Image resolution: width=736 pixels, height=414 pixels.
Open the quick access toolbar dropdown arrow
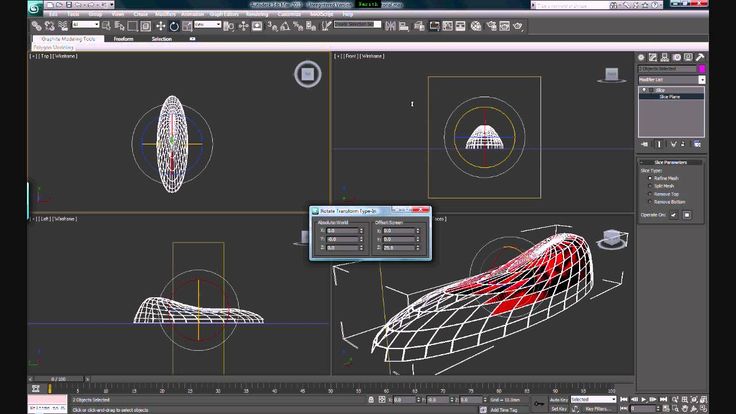click(x=112, y=5)
